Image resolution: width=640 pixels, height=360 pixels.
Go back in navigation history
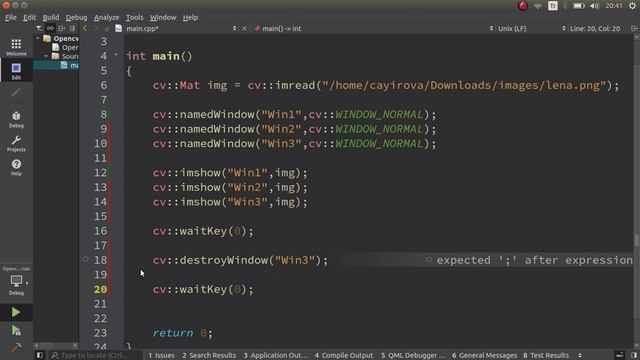(85, 28)
